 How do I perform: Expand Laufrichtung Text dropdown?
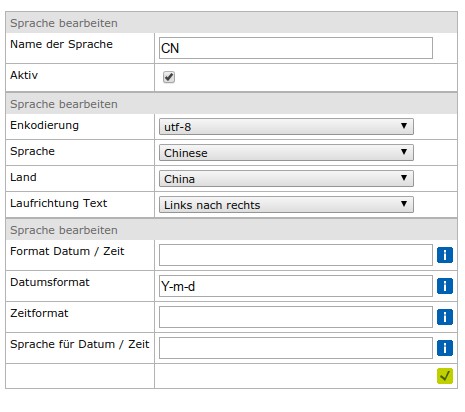click(x=286, y=205)
